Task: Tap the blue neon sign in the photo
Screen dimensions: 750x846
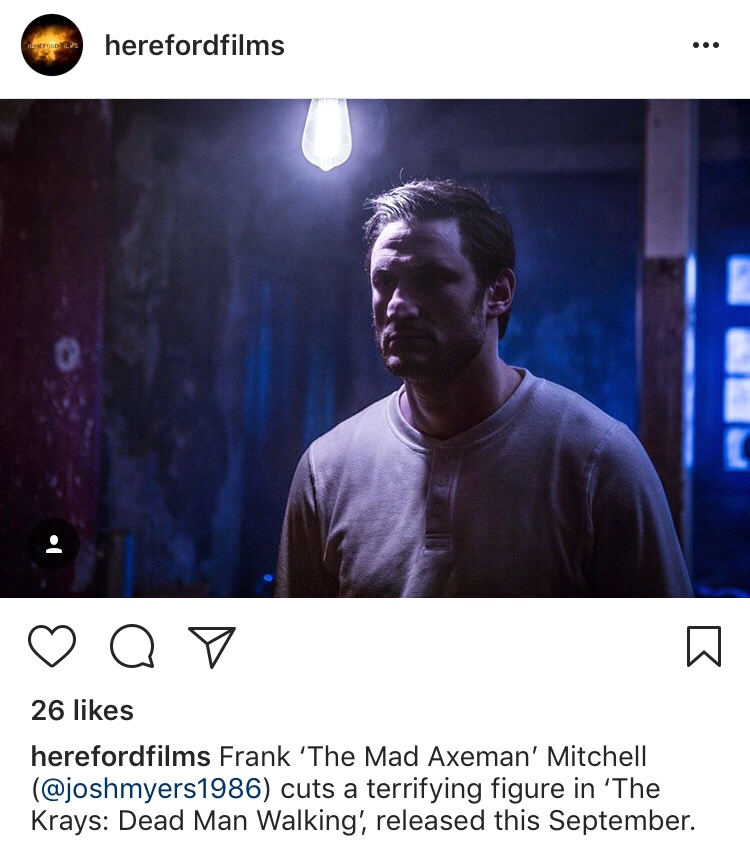Action: click(x=736, y=361)
